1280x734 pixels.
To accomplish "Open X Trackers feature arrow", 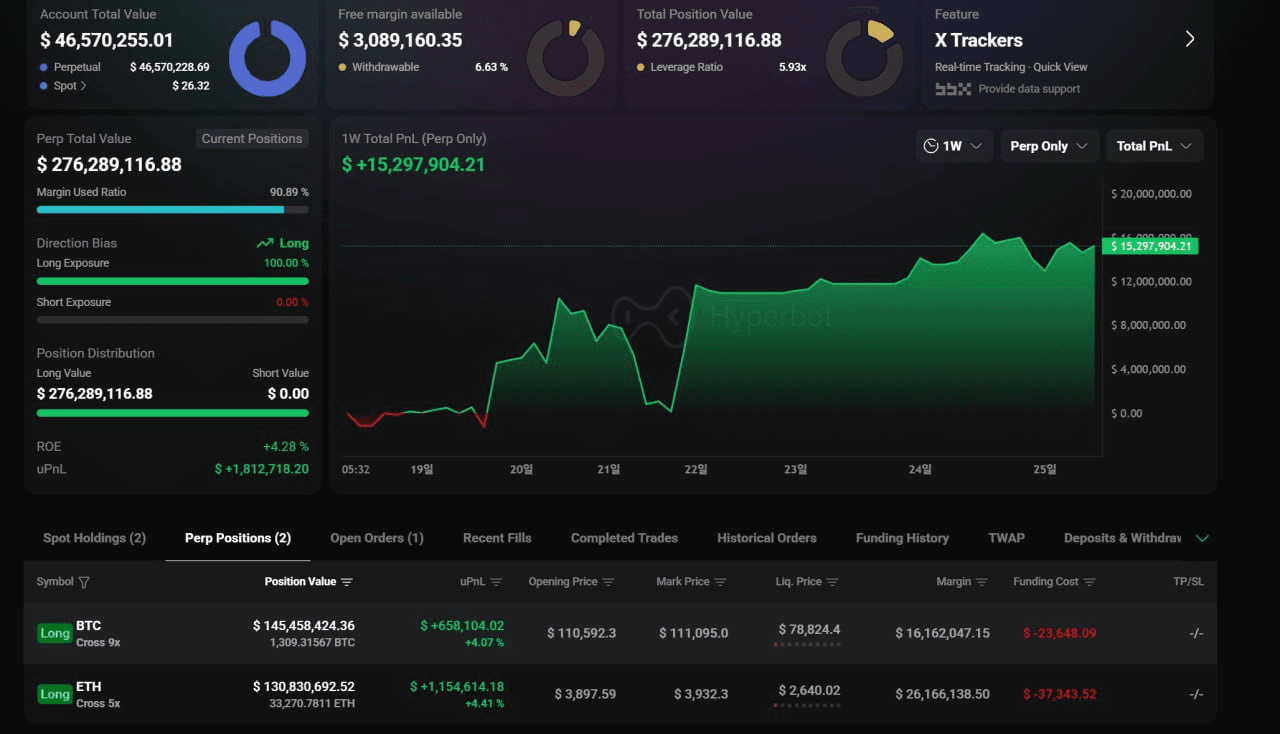I will click(1189, 39).
